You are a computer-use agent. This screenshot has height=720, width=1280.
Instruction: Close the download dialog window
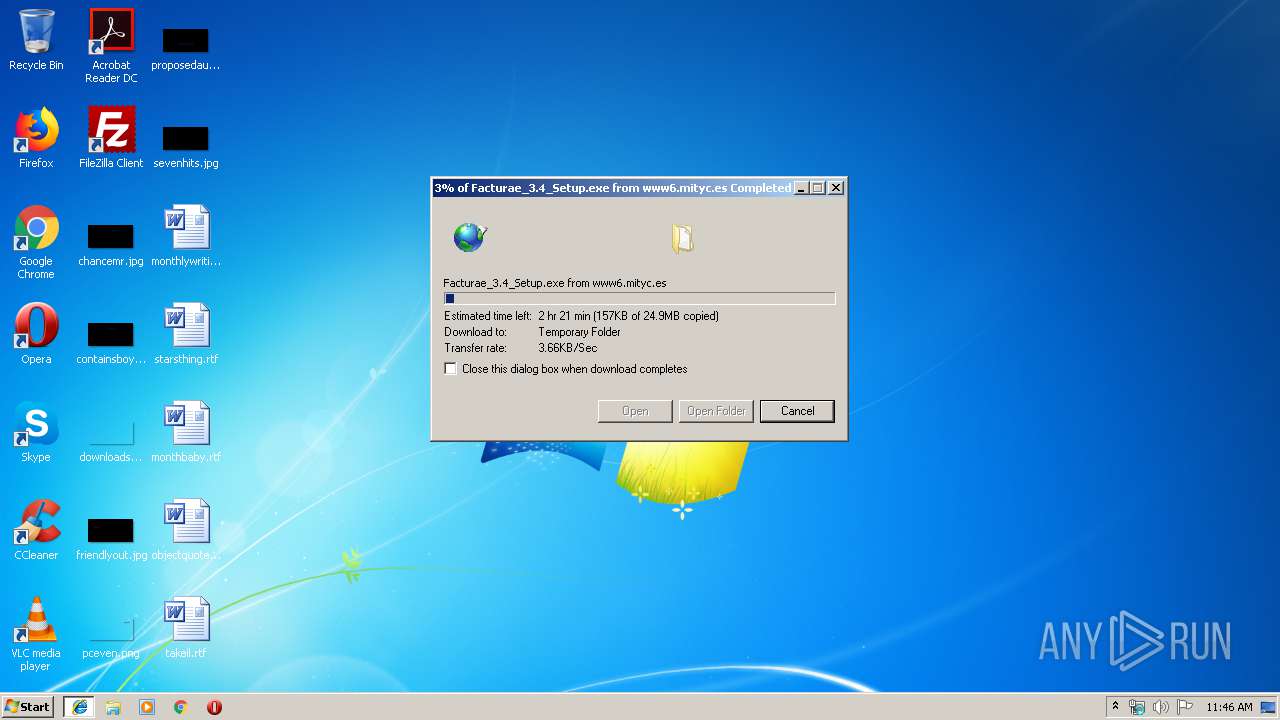click(836, 188)
